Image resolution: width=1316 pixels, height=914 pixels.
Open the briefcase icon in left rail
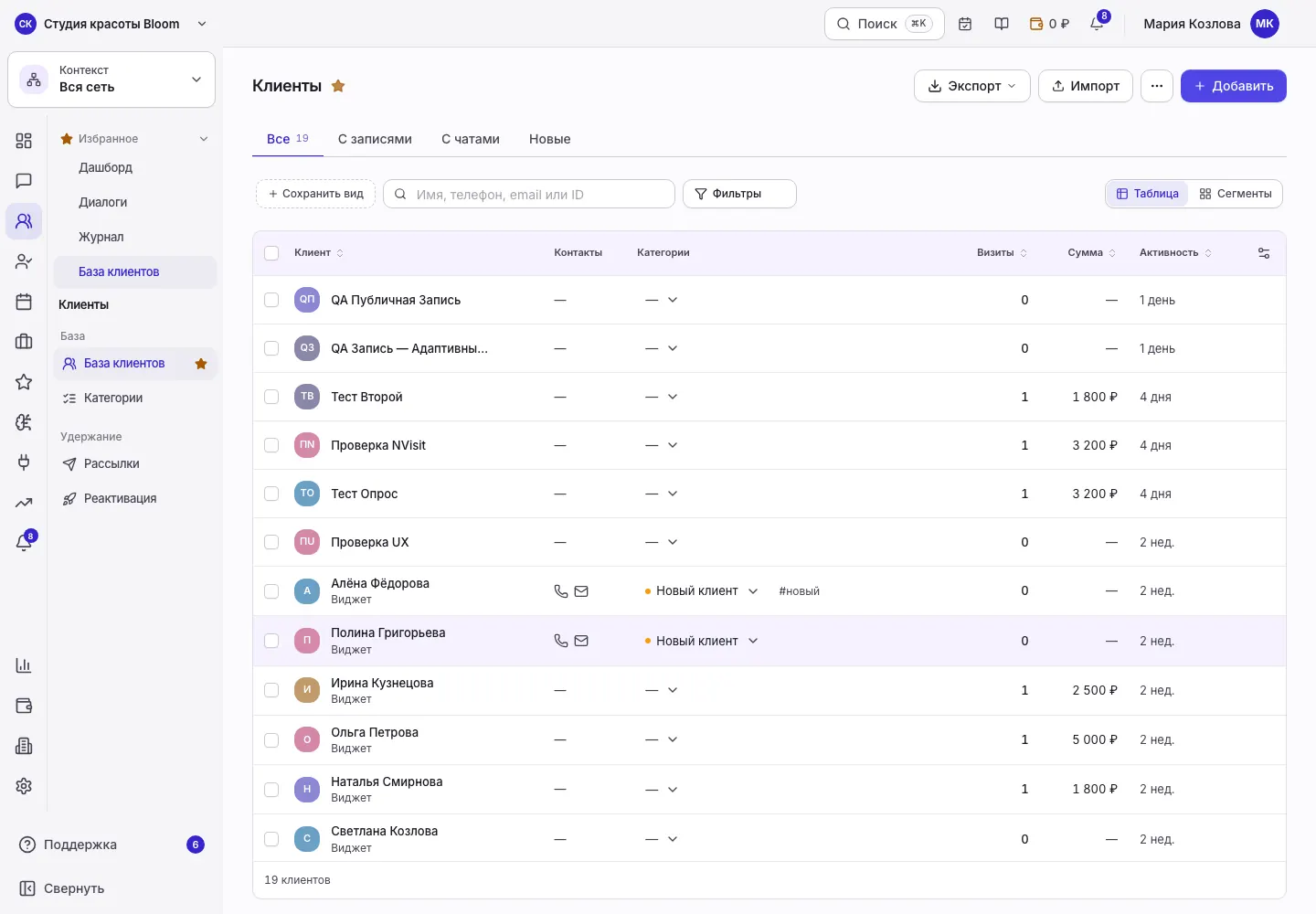point(24,342)
